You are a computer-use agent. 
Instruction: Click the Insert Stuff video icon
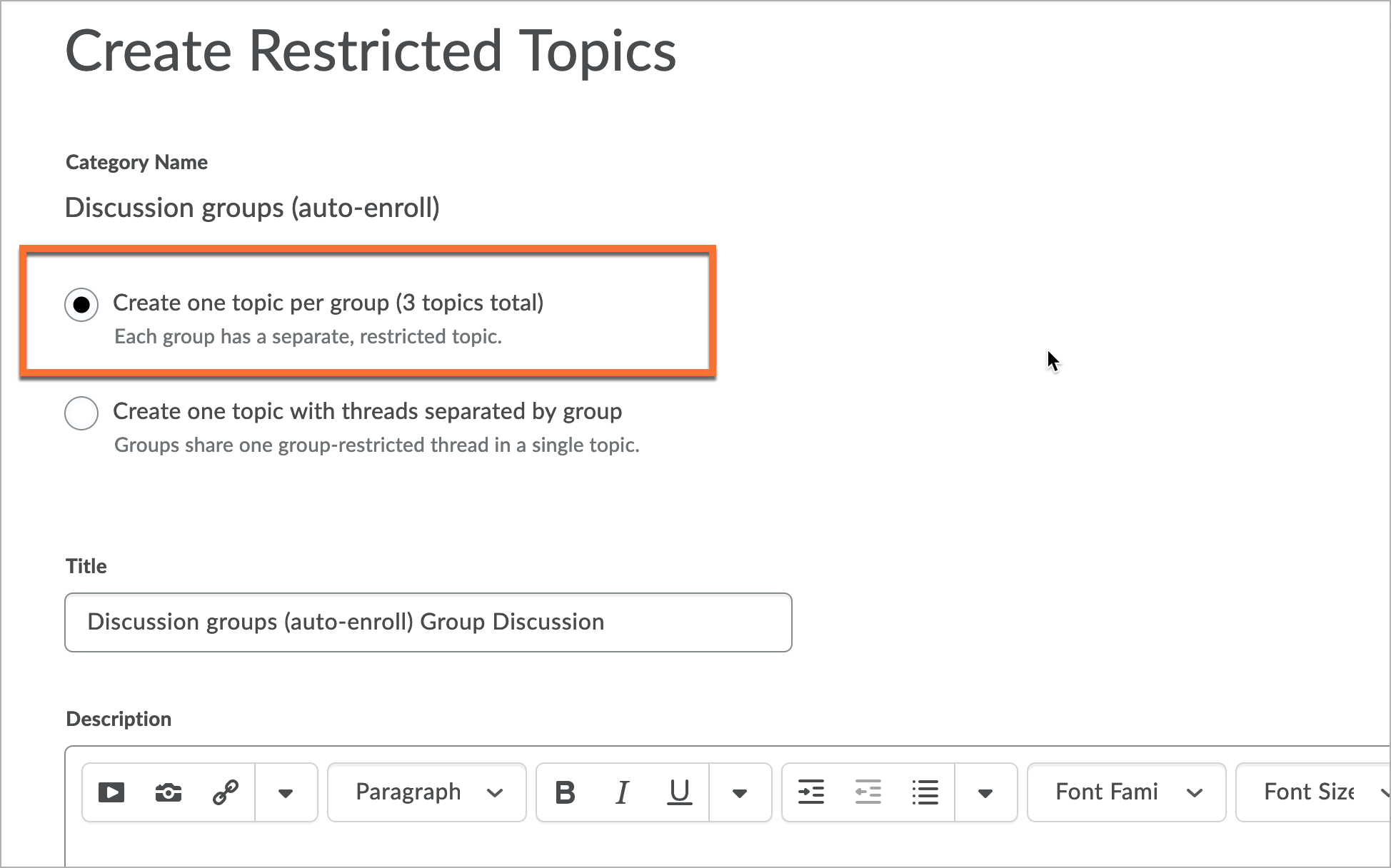click(x=111, y=792)
